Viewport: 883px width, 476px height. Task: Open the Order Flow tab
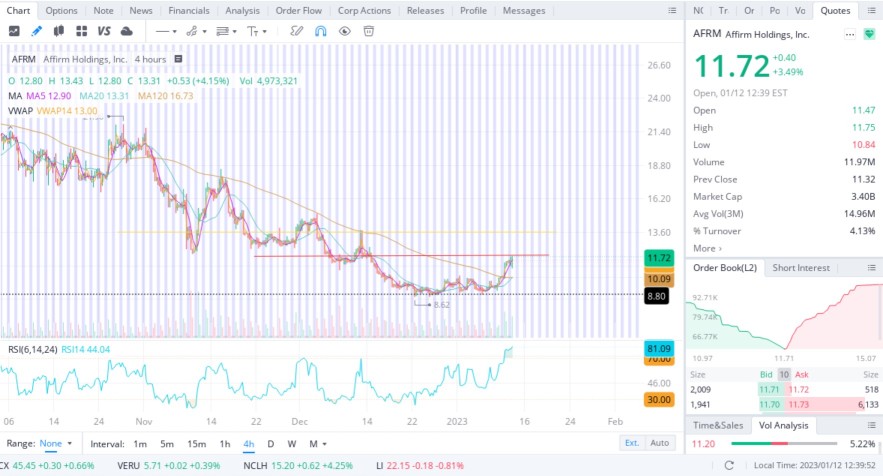tap(298, 11)
